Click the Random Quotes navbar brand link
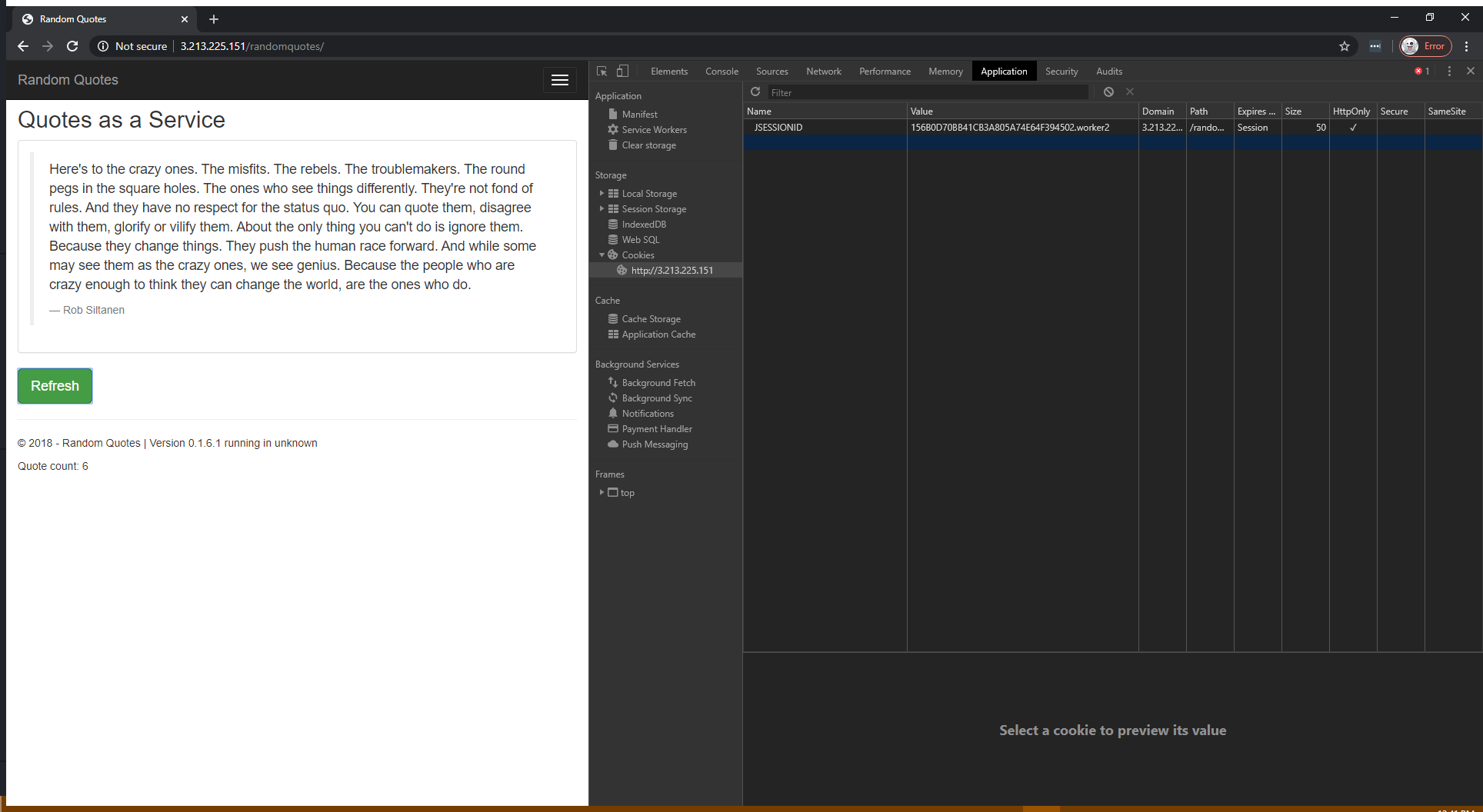 68,80
